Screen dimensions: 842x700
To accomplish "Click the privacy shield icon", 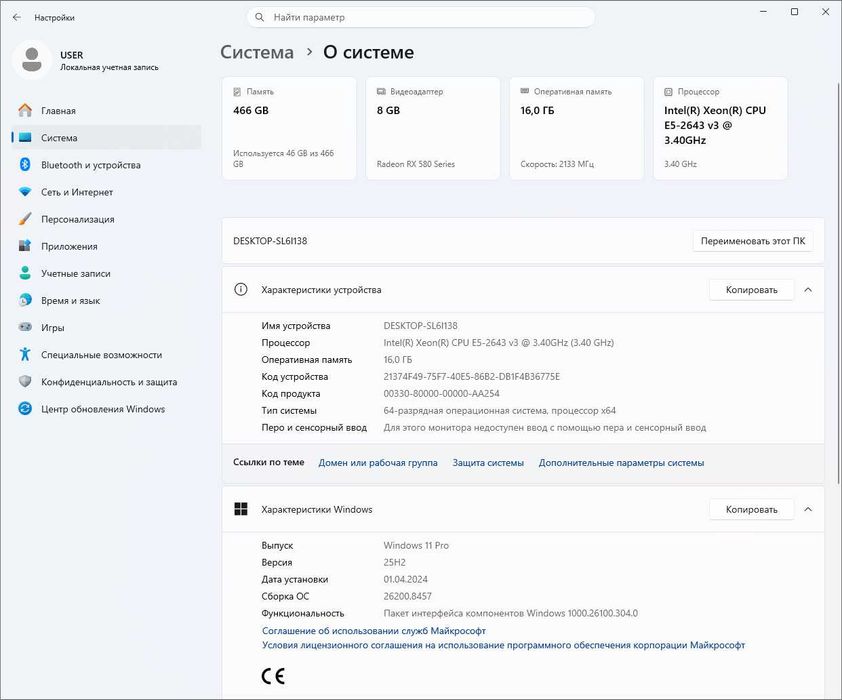I will tap(25, 381).
